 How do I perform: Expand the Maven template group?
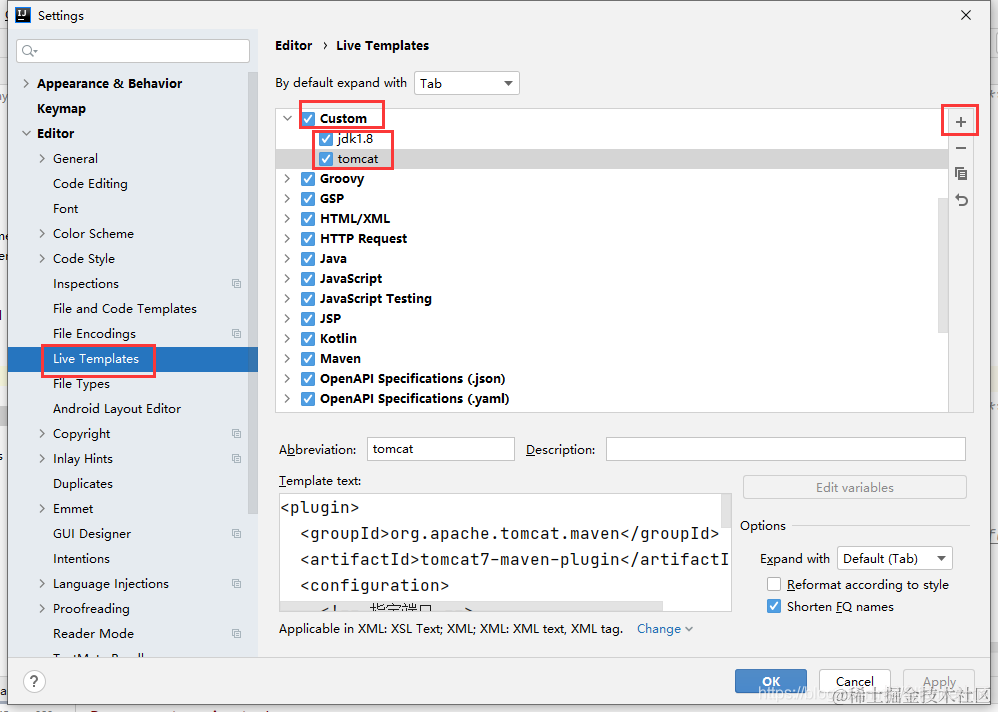287,358
